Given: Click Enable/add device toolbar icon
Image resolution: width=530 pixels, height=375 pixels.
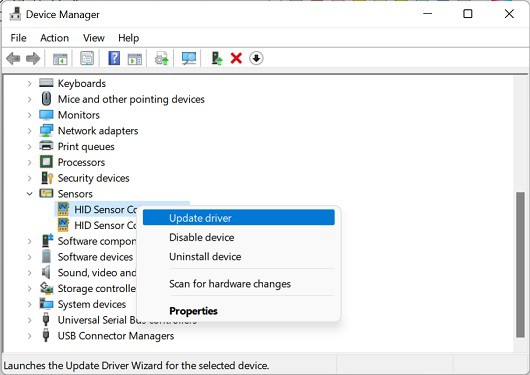Looking at the screenshot, I should 217,58.
